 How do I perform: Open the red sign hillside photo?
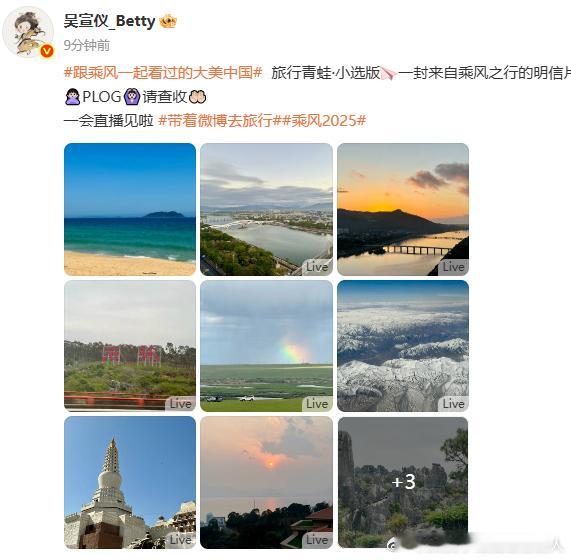tap(130, 346)
